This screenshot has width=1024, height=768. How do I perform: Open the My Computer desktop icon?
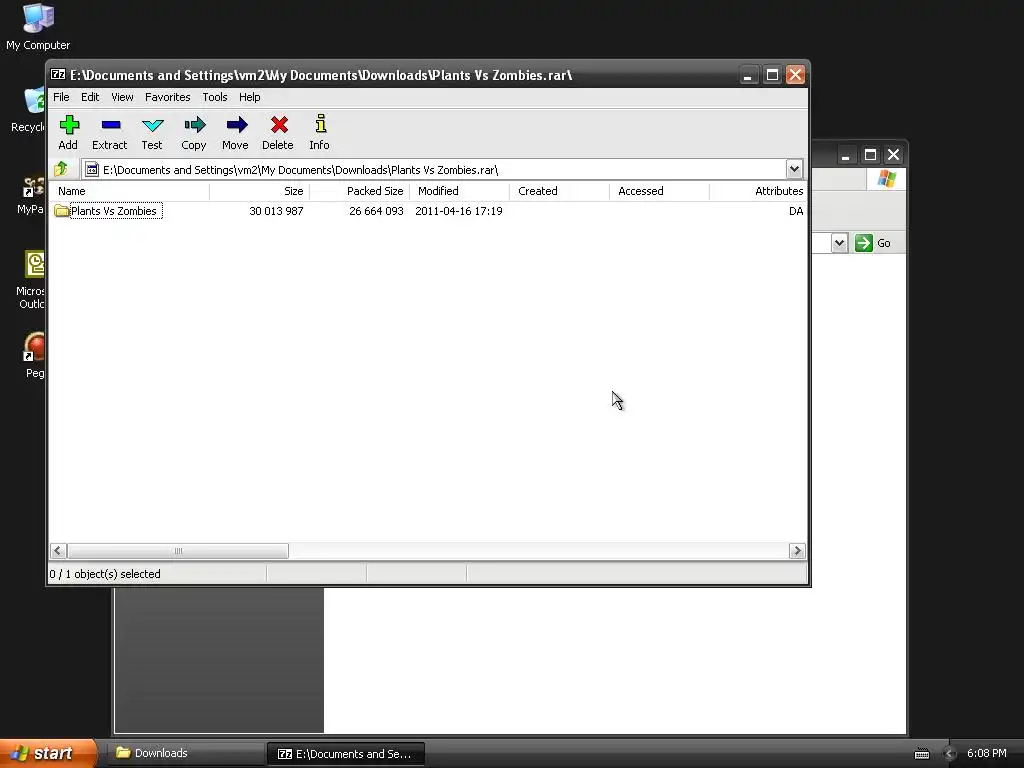coord(38,26)
